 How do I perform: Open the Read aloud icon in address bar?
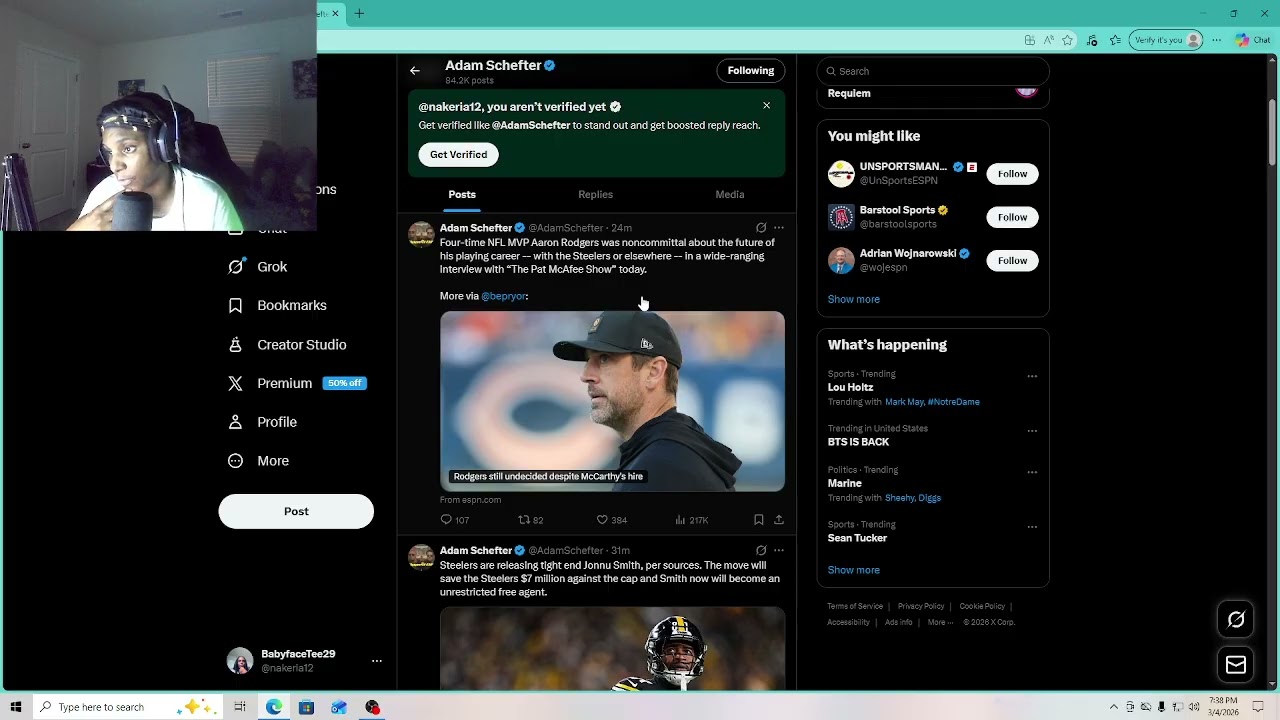tap(1049, 40)
